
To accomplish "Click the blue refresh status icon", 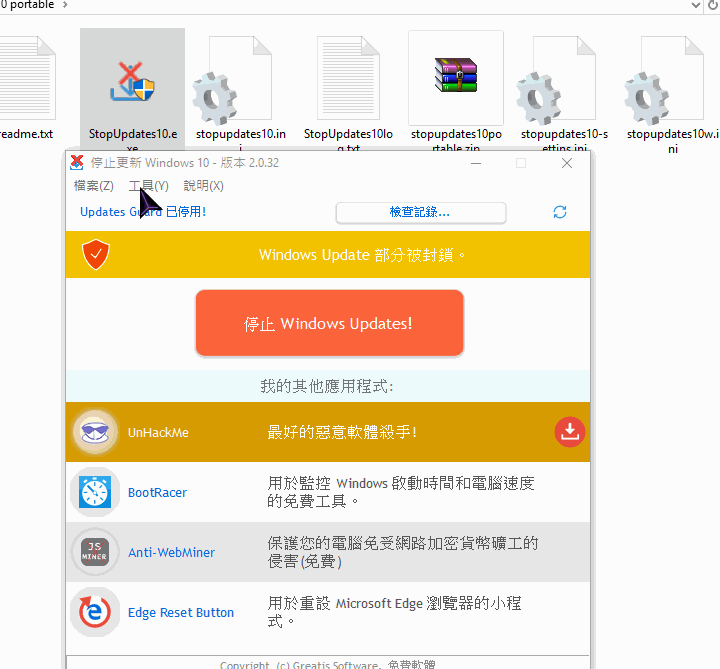I will pyautogui.click(x=560, y=212).
